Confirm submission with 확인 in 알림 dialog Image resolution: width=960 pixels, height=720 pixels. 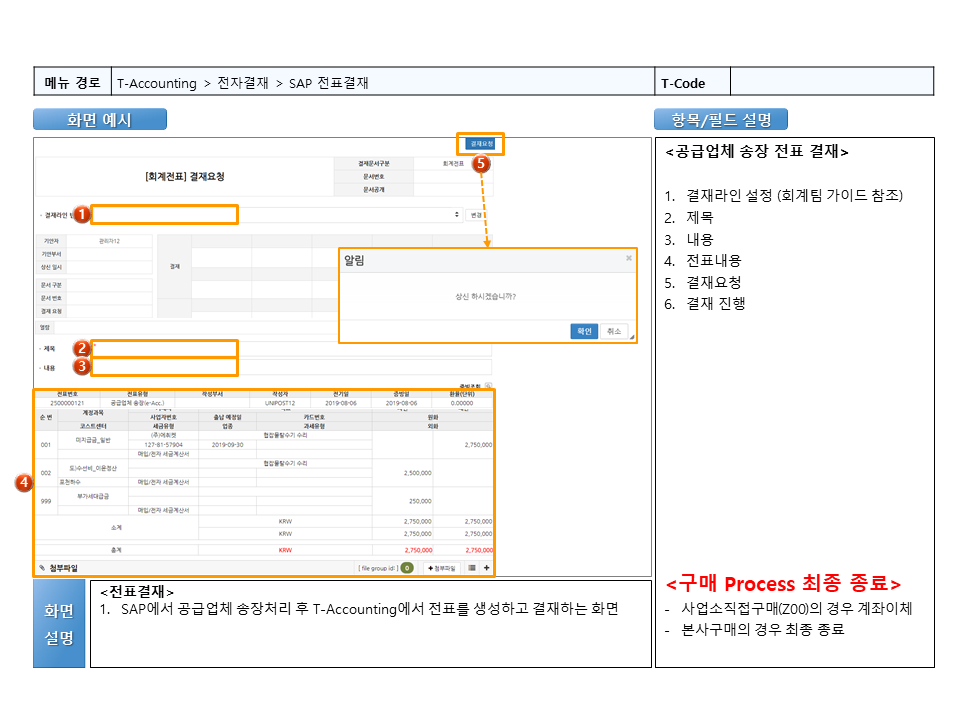tap(584, 331)
